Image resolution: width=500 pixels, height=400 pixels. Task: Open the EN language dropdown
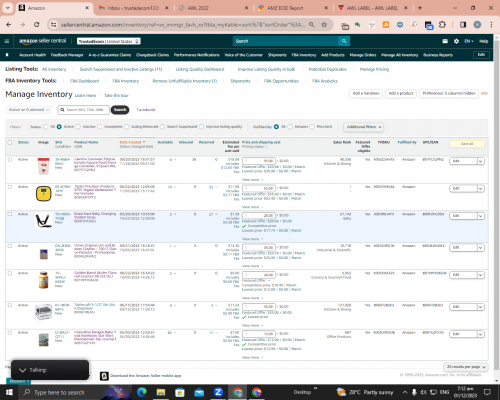pyautogui.click(x=469, y=41)
